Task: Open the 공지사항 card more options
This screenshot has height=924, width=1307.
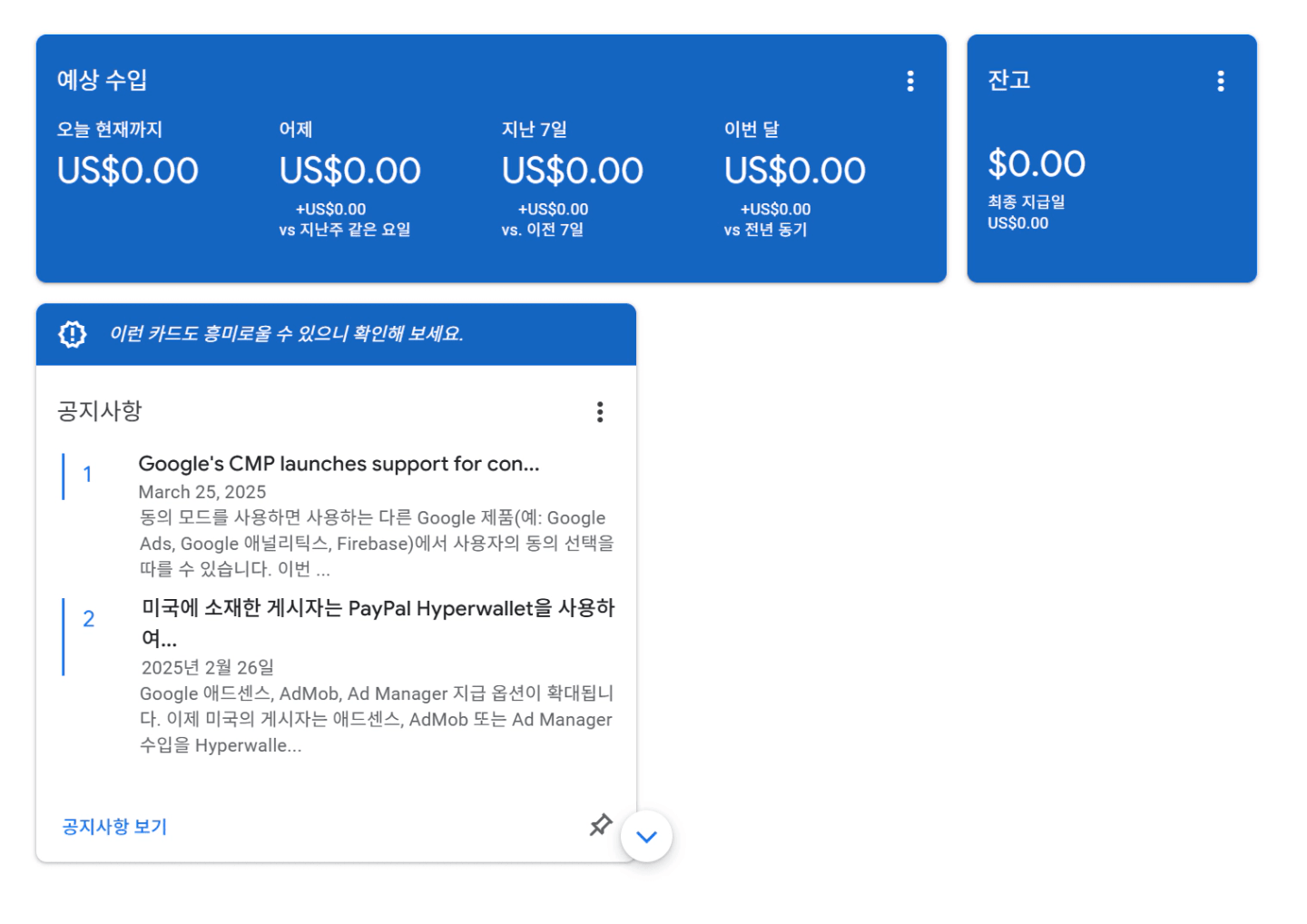Action: tap(600, 412)
